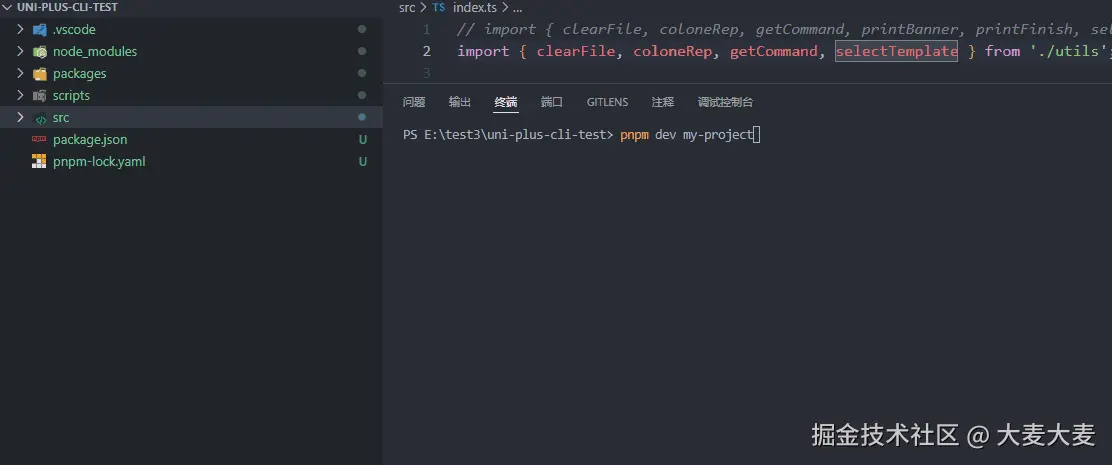Open pnpm-lock.yaml in the explorer
The image size is (1112, 465).
(99, 162)
